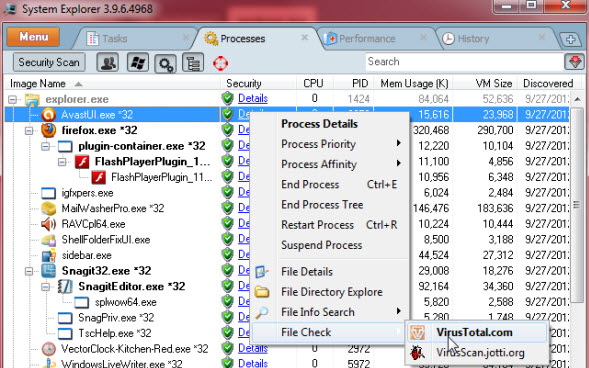Select the splwow64.exe process
The width and height of the screenshot is (589, 368).
click(x=125, y=302)
